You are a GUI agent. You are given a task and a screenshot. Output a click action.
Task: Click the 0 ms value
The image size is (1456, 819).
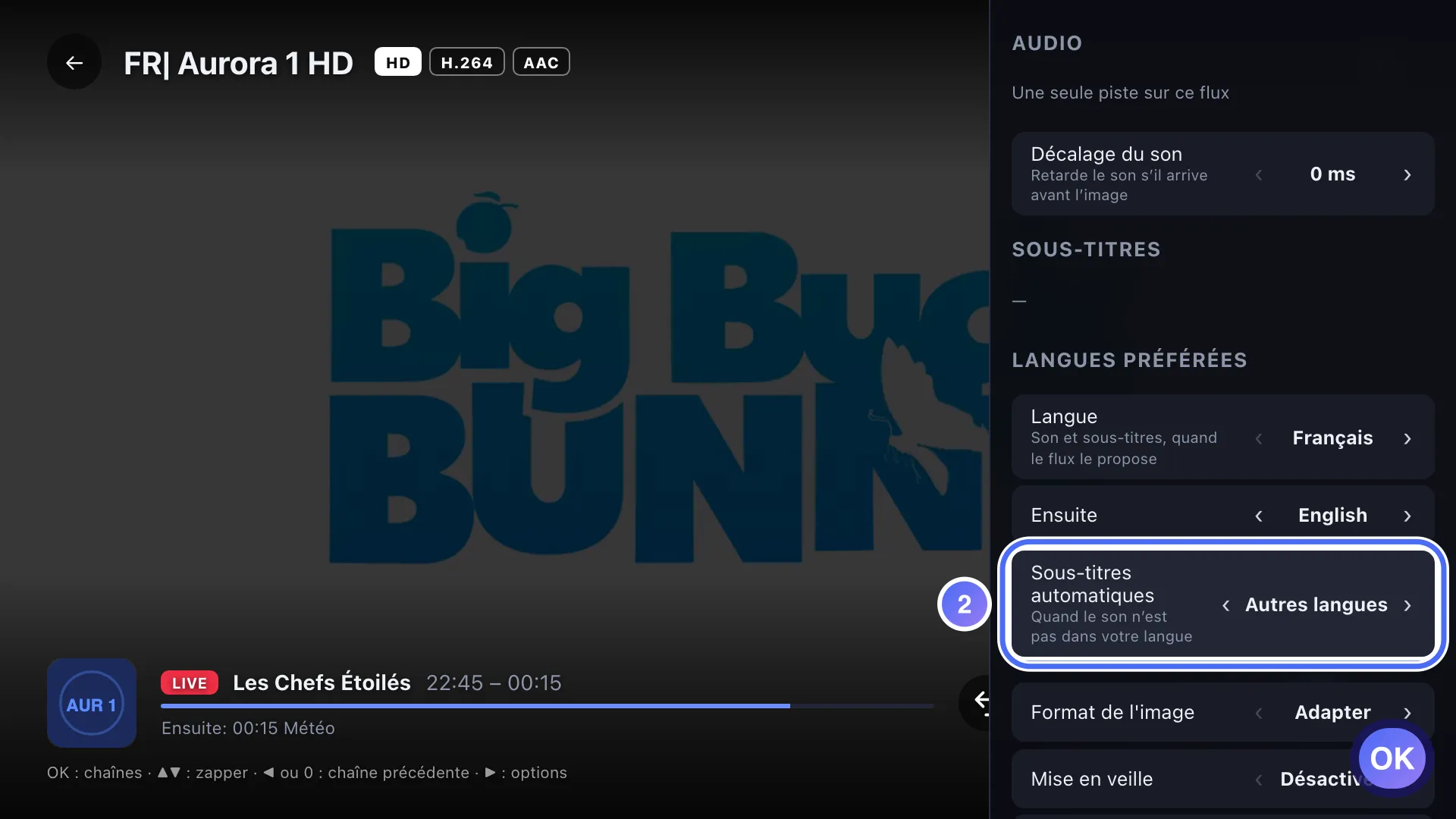point(1332,174)
